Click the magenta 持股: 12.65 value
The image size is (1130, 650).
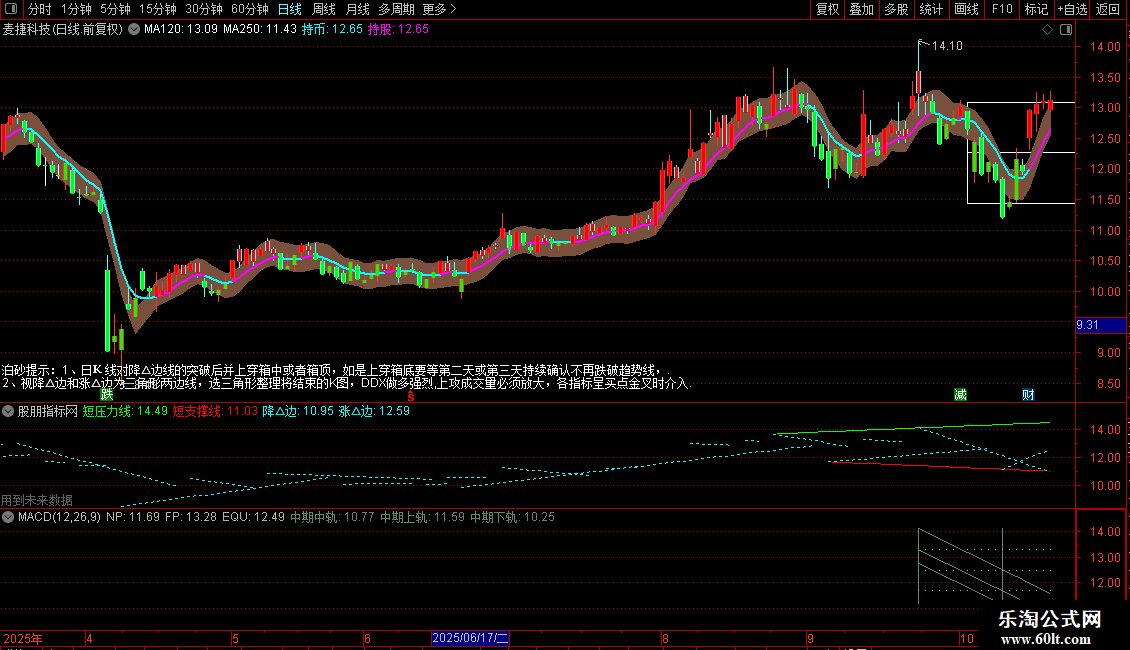tap(399, 30)
